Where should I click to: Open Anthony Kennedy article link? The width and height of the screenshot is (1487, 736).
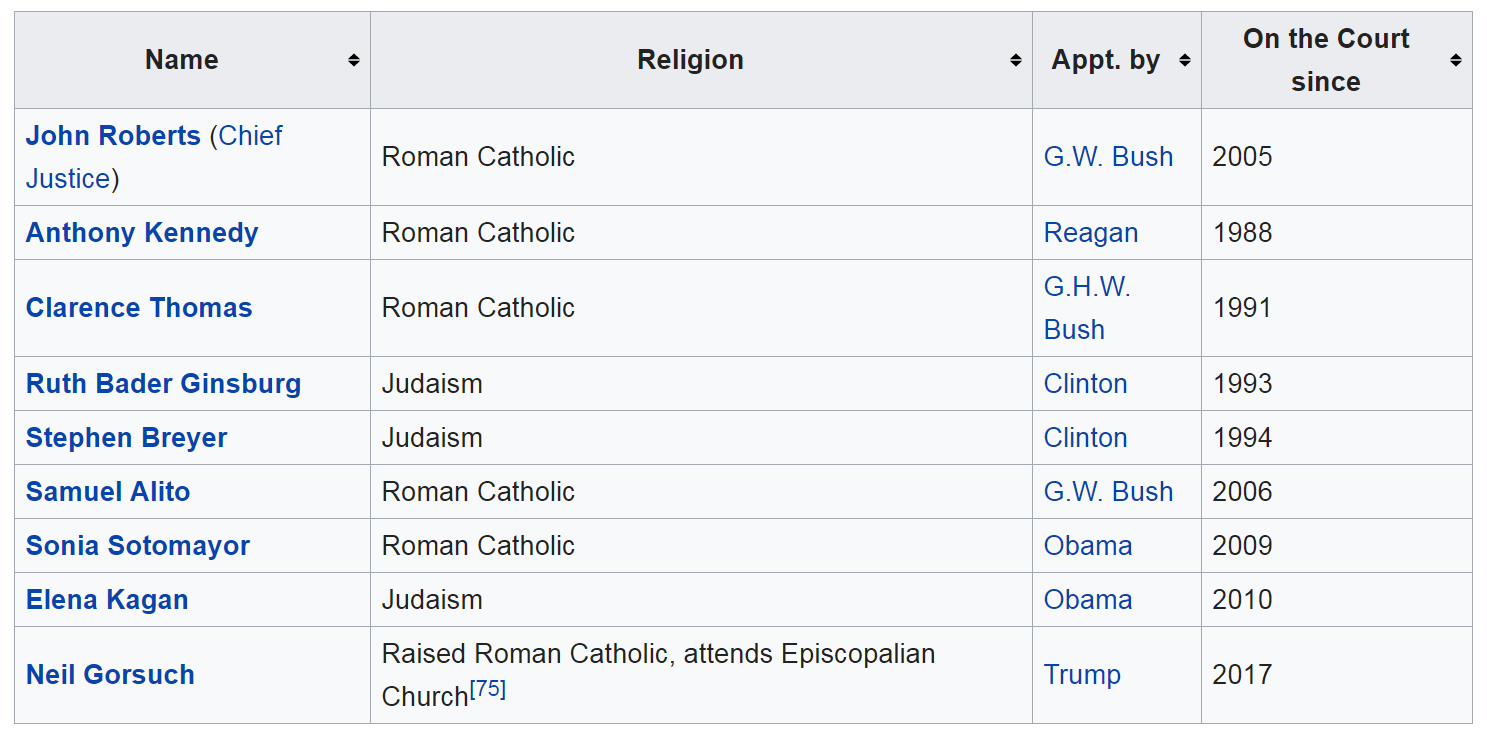coord(142,233)
